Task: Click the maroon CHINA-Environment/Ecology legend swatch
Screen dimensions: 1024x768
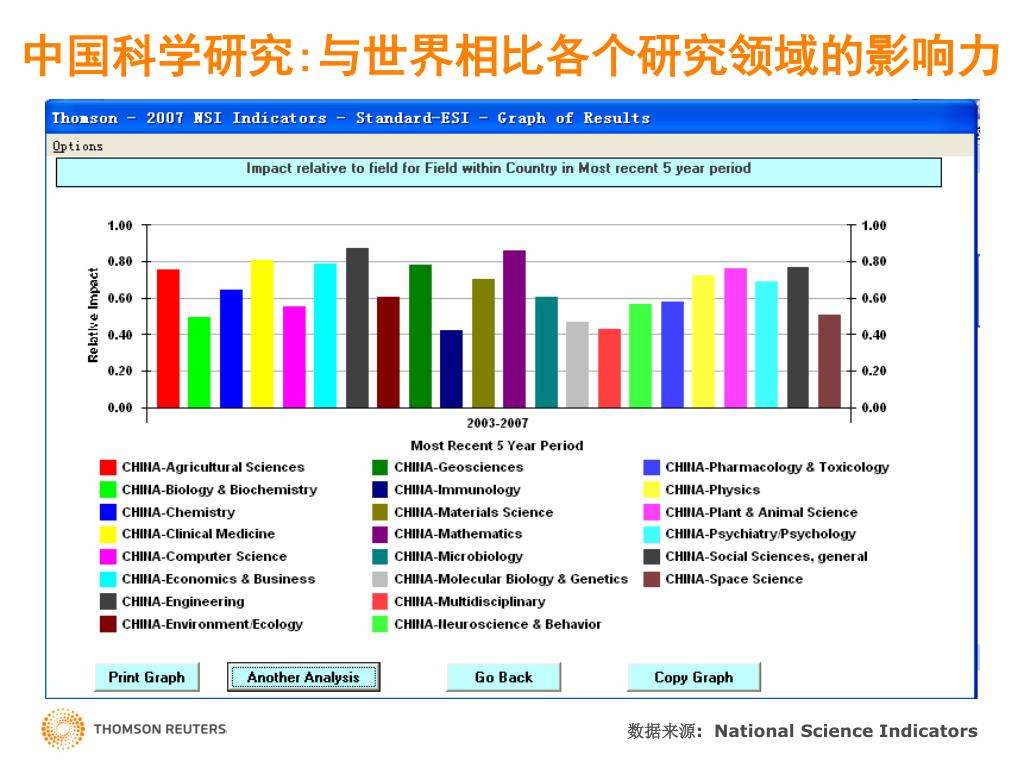Action: (108, 624)
